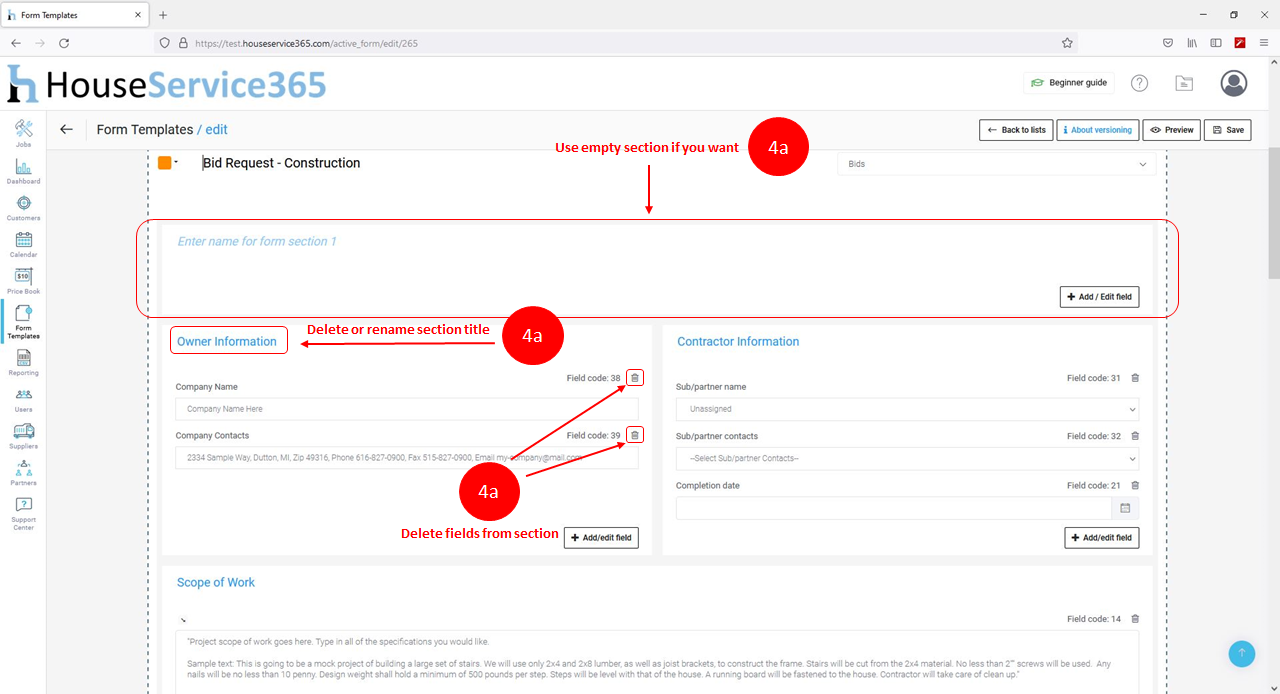Open the Select Sub/partner Contacts dropdown
The width and height of the screenshot is (1280, 694).
pos(907,458)
